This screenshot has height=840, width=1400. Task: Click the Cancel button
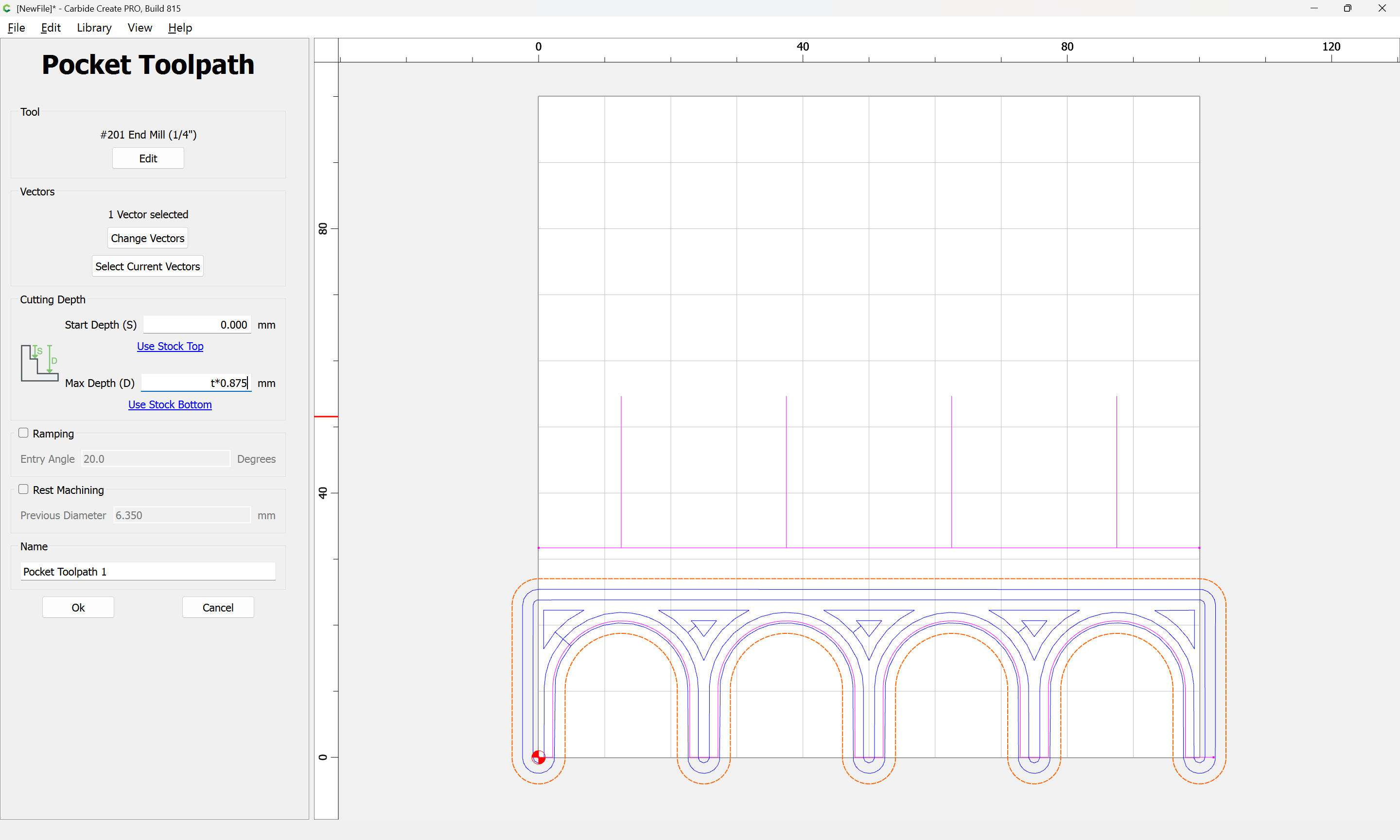tap(218, 607)
